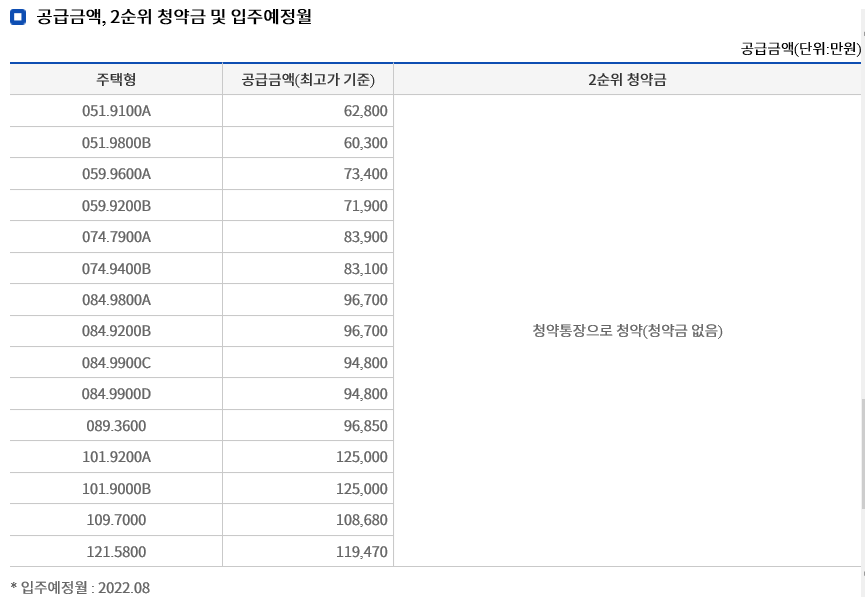
Task: Select price cell '60,300'
Action: 308,142
